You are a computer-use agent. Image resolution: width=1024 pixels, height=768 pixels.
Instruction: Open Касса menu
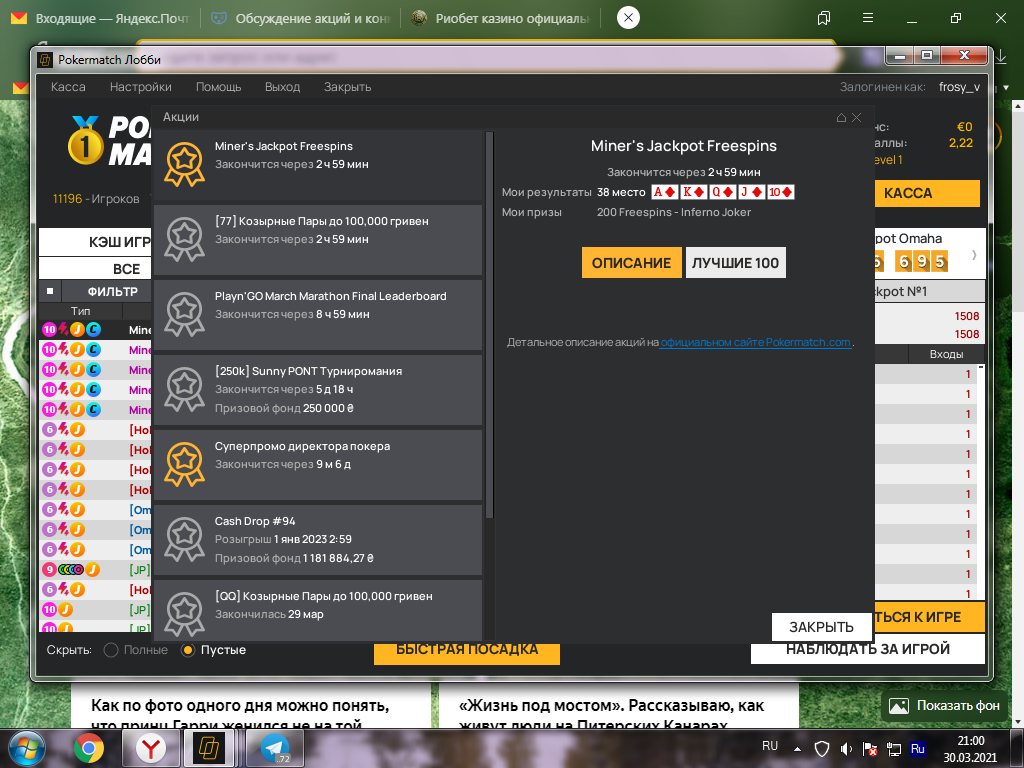[x=68, y=87]
